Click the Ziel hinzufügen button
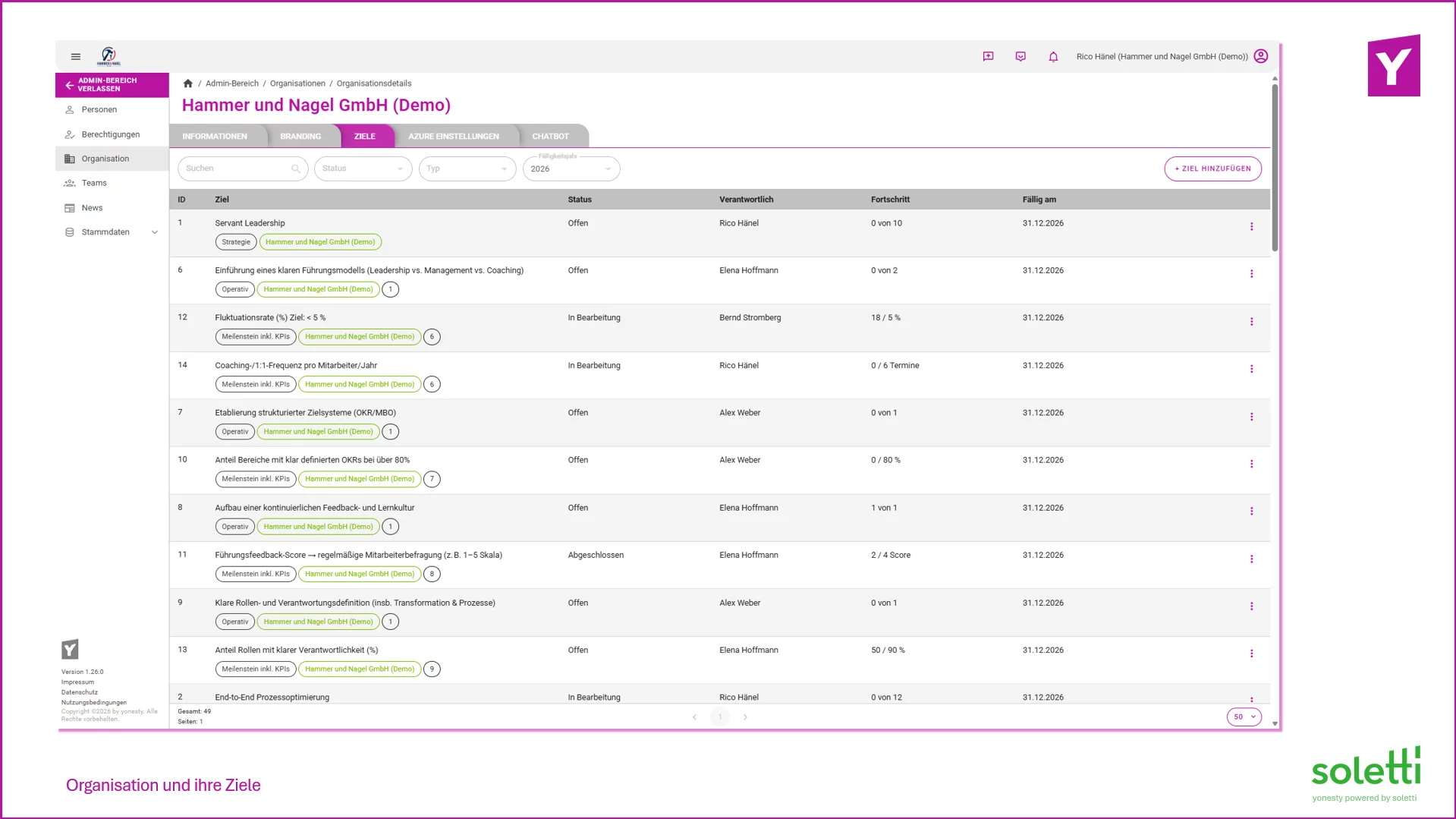This screenshot has height=819, width=1456. click(1213, 169)
